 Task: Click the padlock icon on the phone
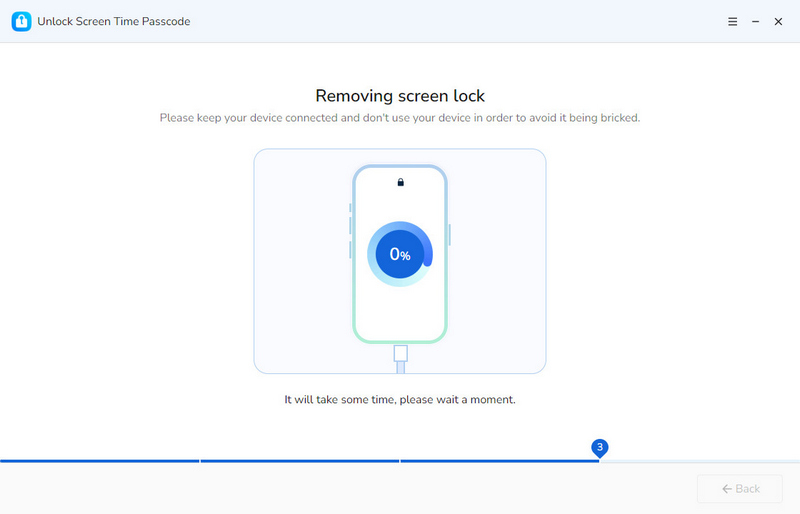pyautogui.click(x=400, y=182)
